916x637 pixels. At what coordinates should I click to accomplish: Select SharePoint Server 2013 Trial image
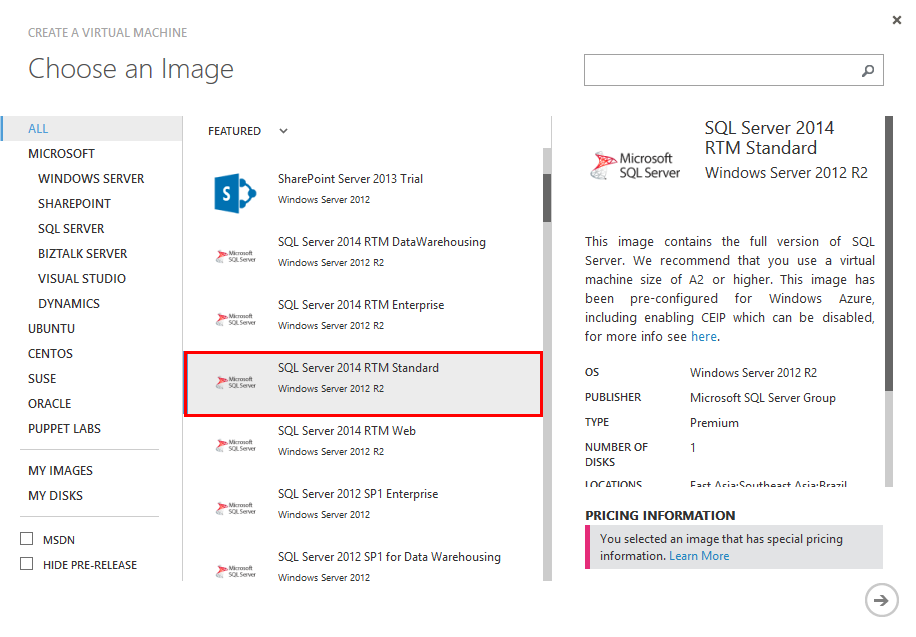point(363,193)
